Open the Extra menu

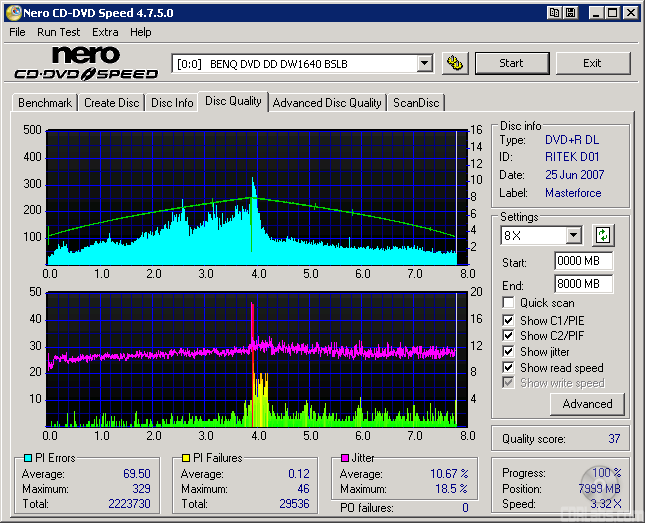point(105,32)
